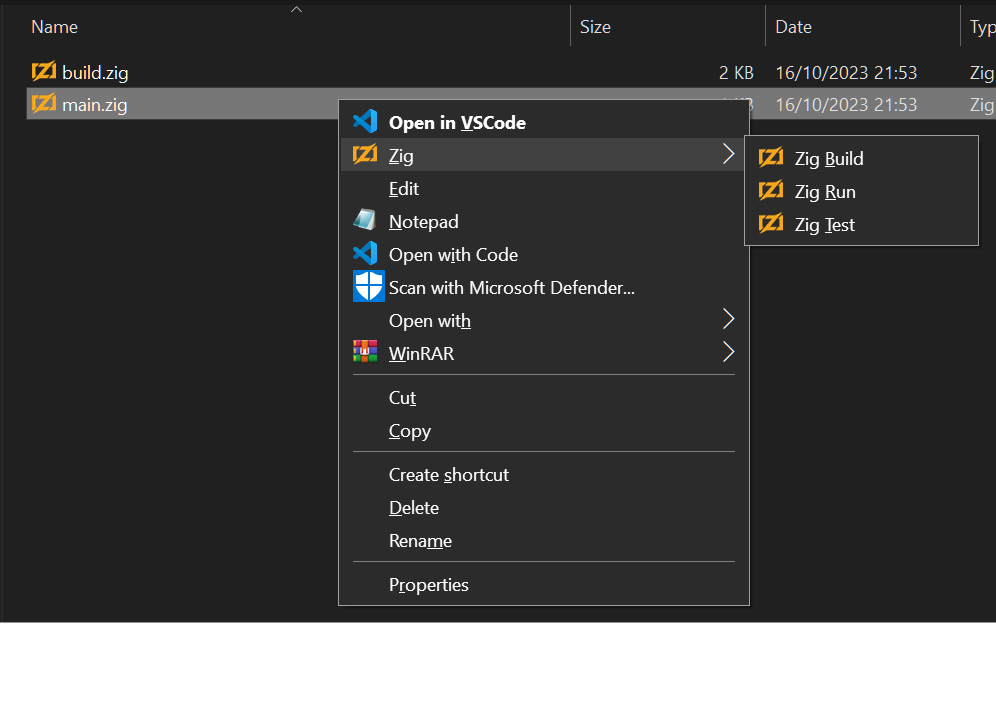Select Create shortcut
This screenshot has height=711, width=996.
[544, 475]
